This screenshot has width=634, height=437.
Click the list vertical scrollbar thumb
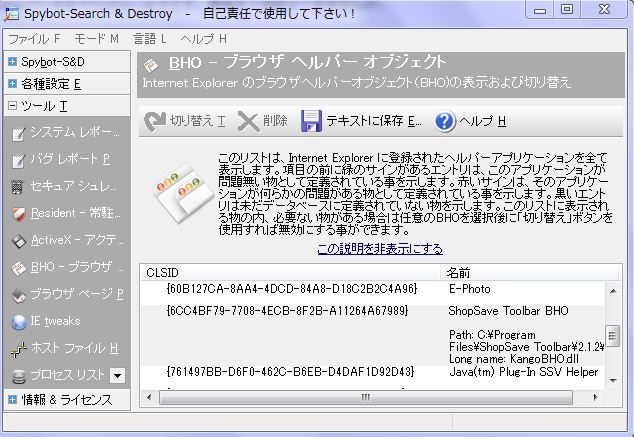(613, 336)
